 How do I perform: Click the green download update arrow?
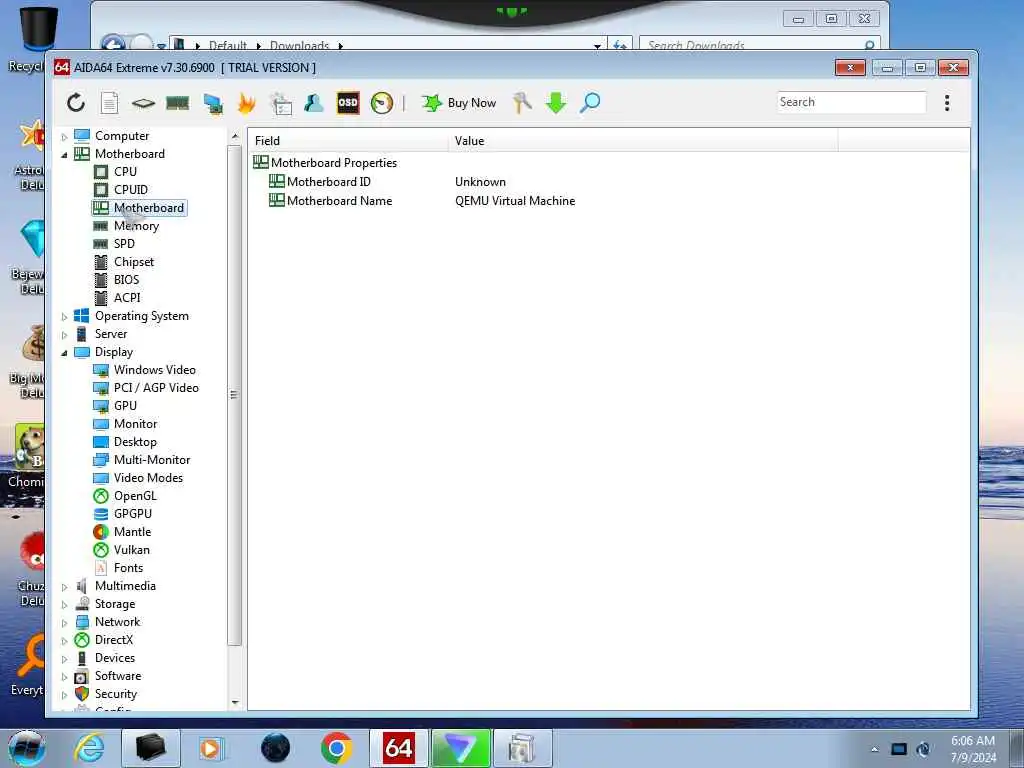click(x=556, y=103)
